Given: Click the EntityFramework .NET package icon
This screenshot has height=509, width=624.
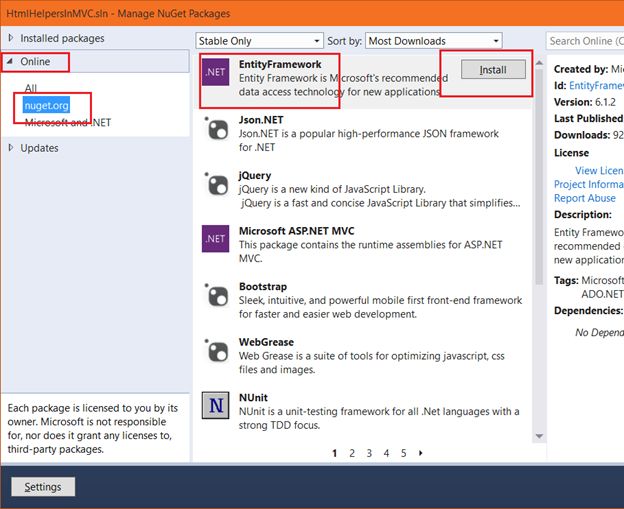Looking at the screenshot, I should coord(215,72).
